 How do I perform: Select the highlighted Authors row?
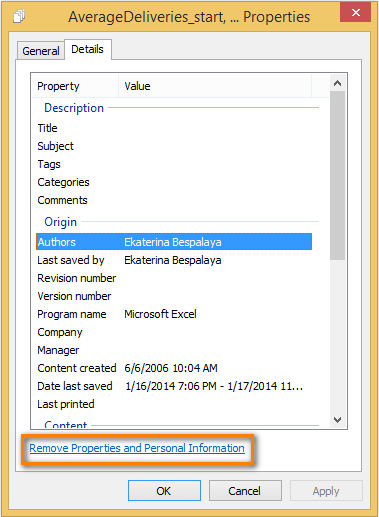coord(174,242)
